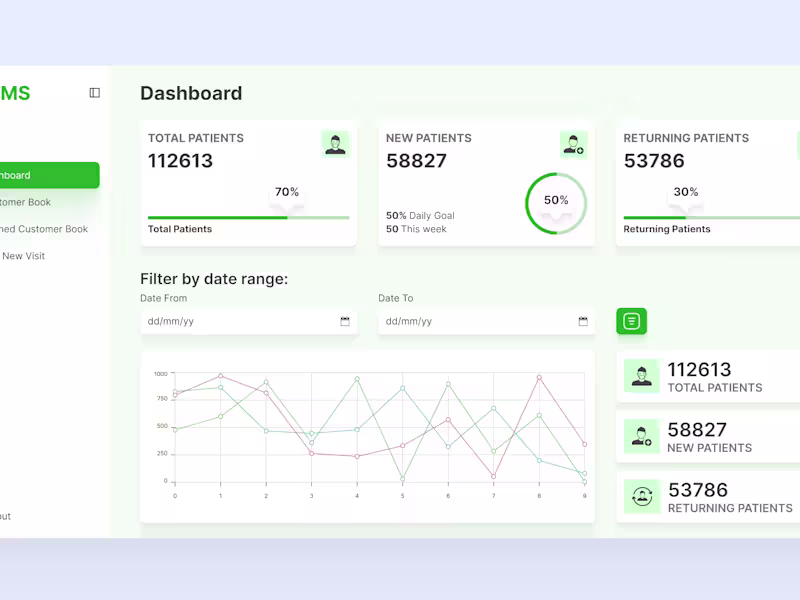Open Customer Book from the sidebar
The width and height of the screenshot is (800, 600).
pyautogui.click(x=30, y=202)
